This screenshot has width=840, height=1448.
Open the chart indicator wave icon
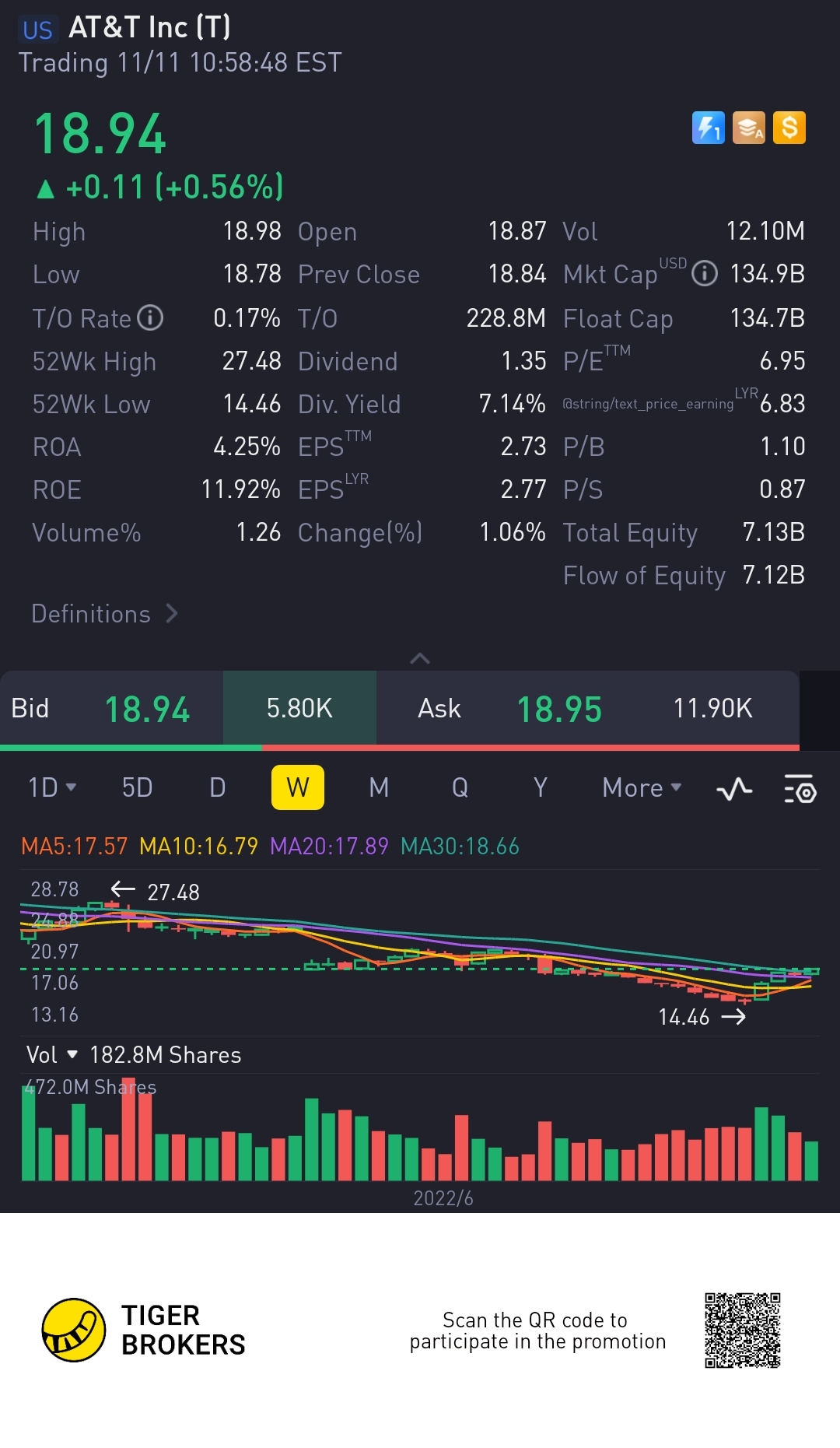[734, 789]
